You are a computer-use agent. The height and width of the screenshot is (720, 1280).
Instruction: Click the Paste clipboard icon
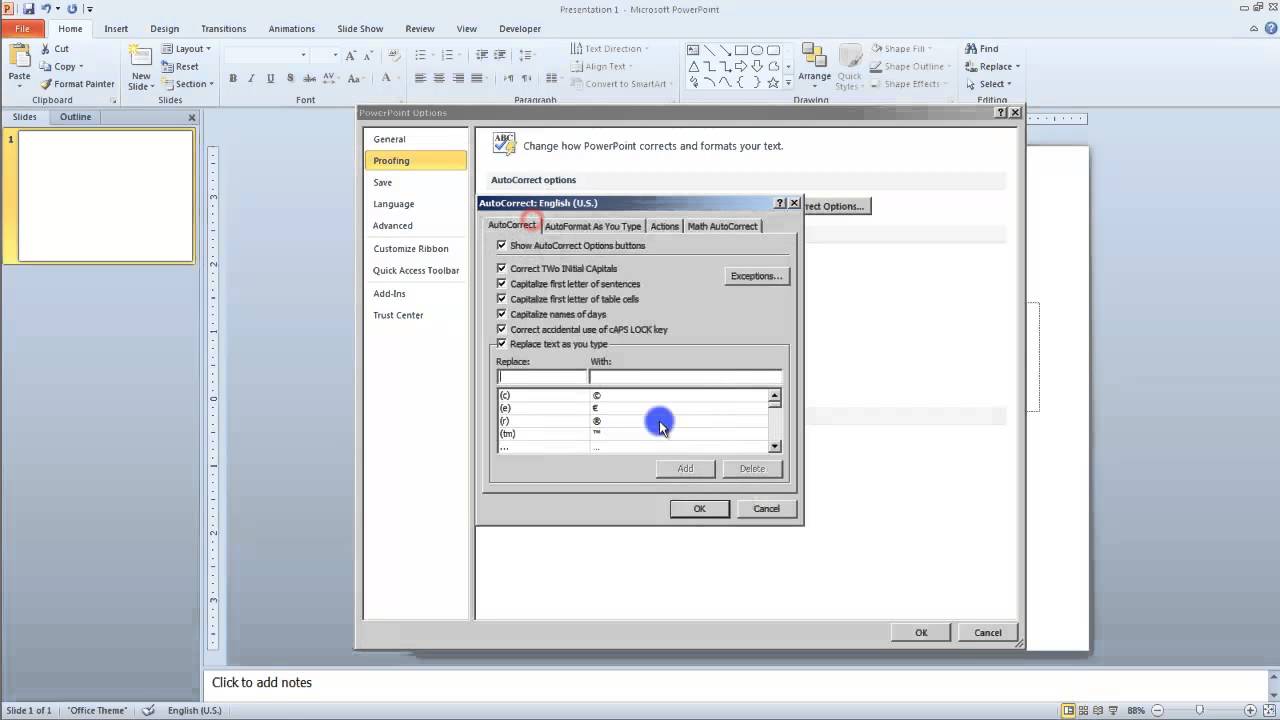pos(19,56)
